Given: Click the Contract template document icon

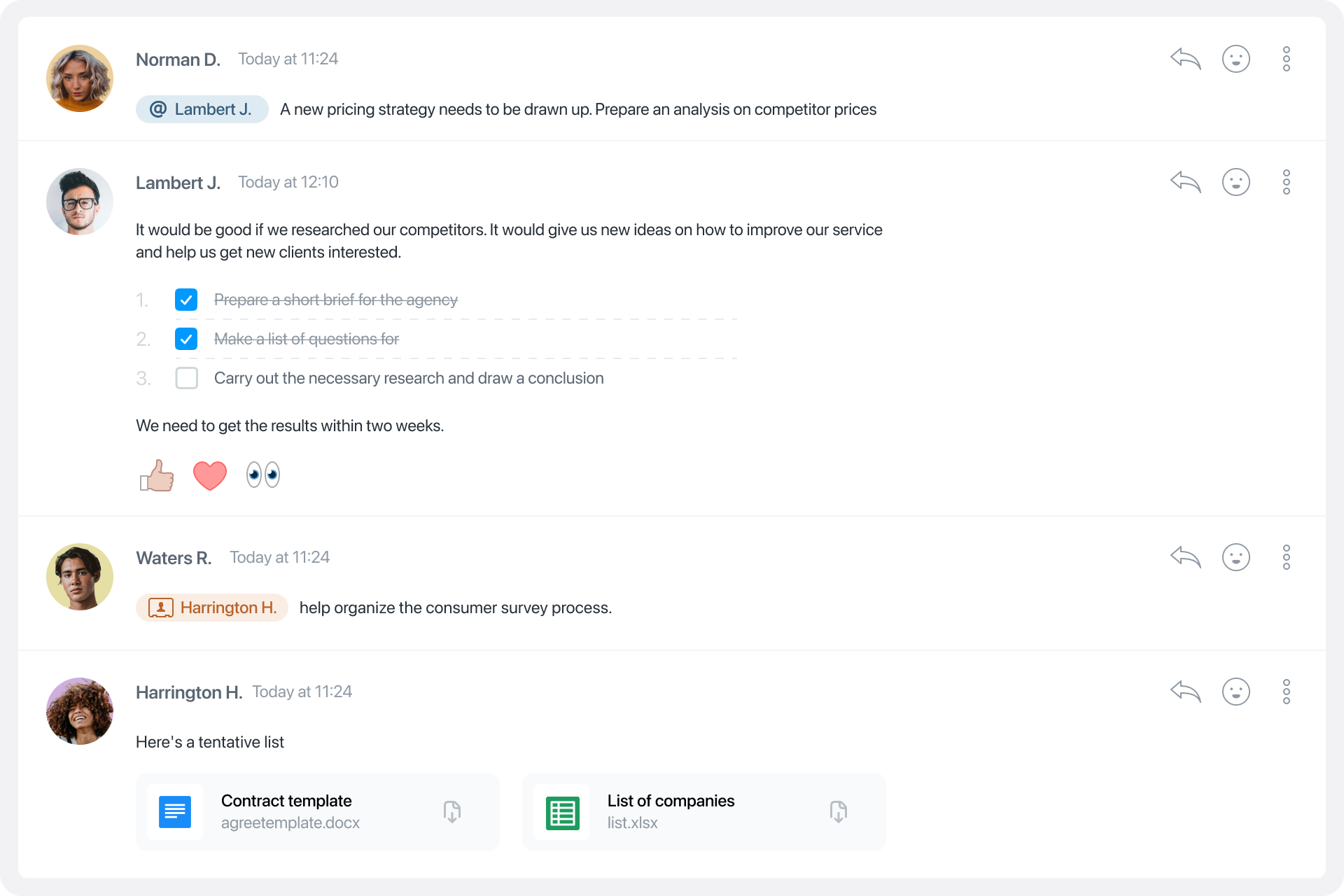Looking at the screenshot, I should 174,812.
